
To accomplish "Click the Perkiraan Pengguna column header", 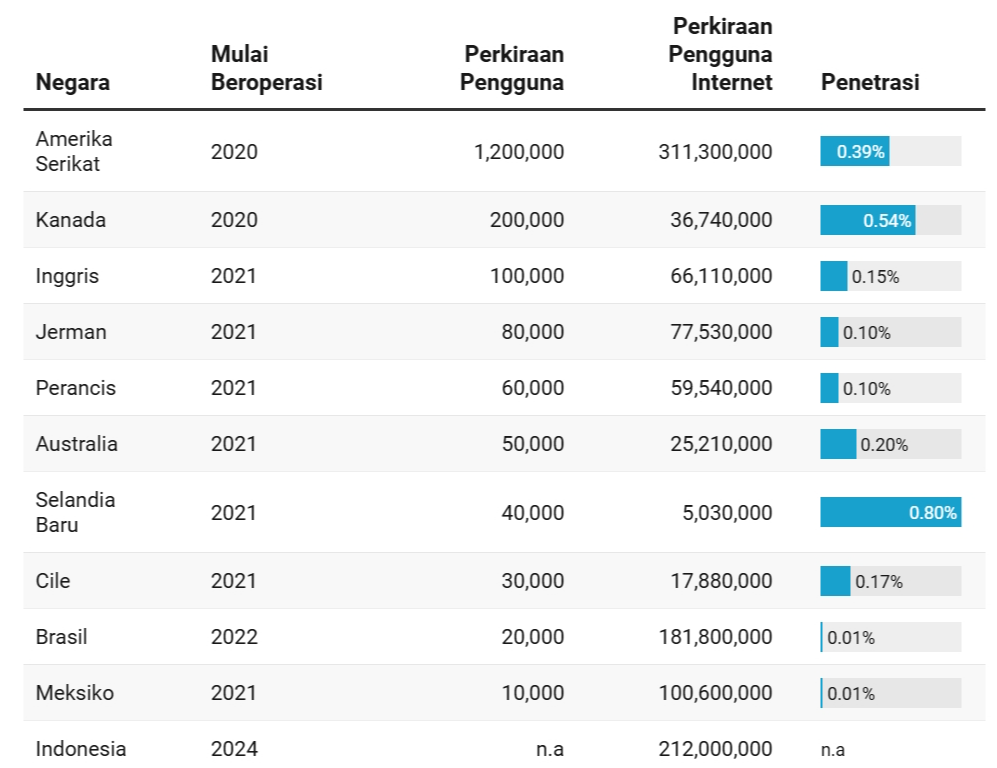I will tap(511, 68).
